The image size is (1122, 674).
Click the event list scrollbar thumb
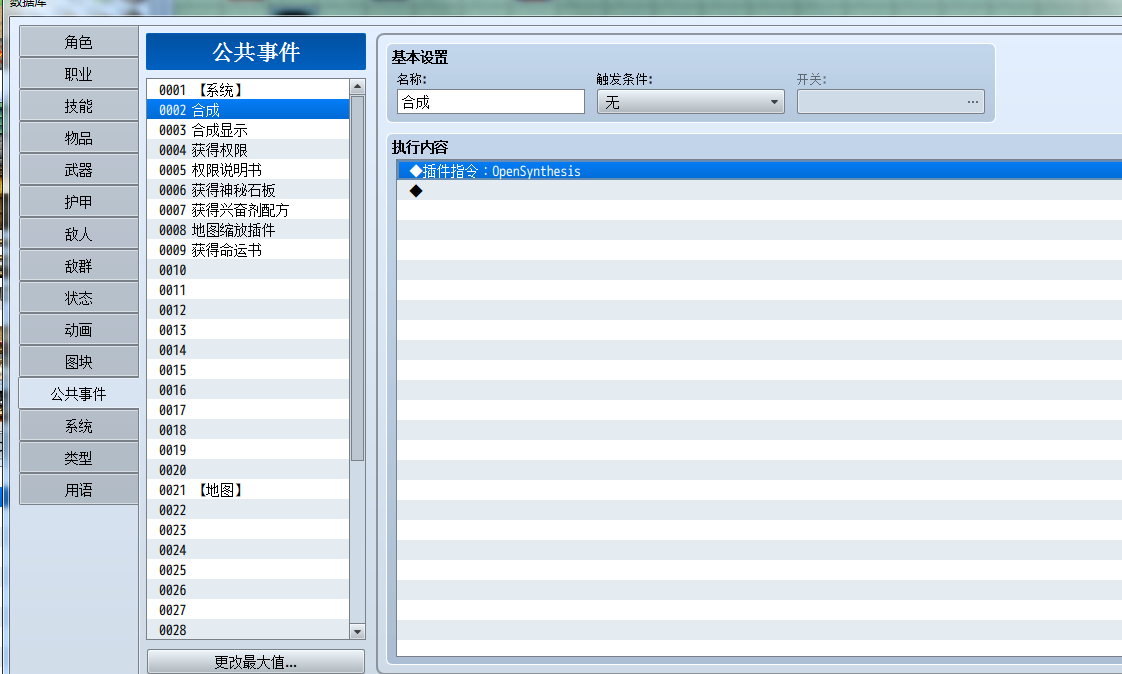(x=357, y=278)
